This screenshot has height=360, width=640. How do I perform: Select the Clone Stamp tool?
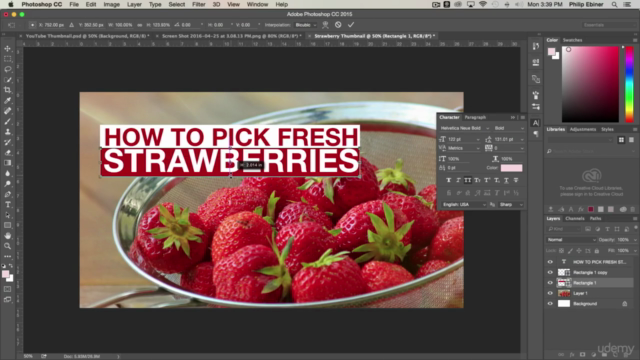pyautogui.click(x=7, y=132)
